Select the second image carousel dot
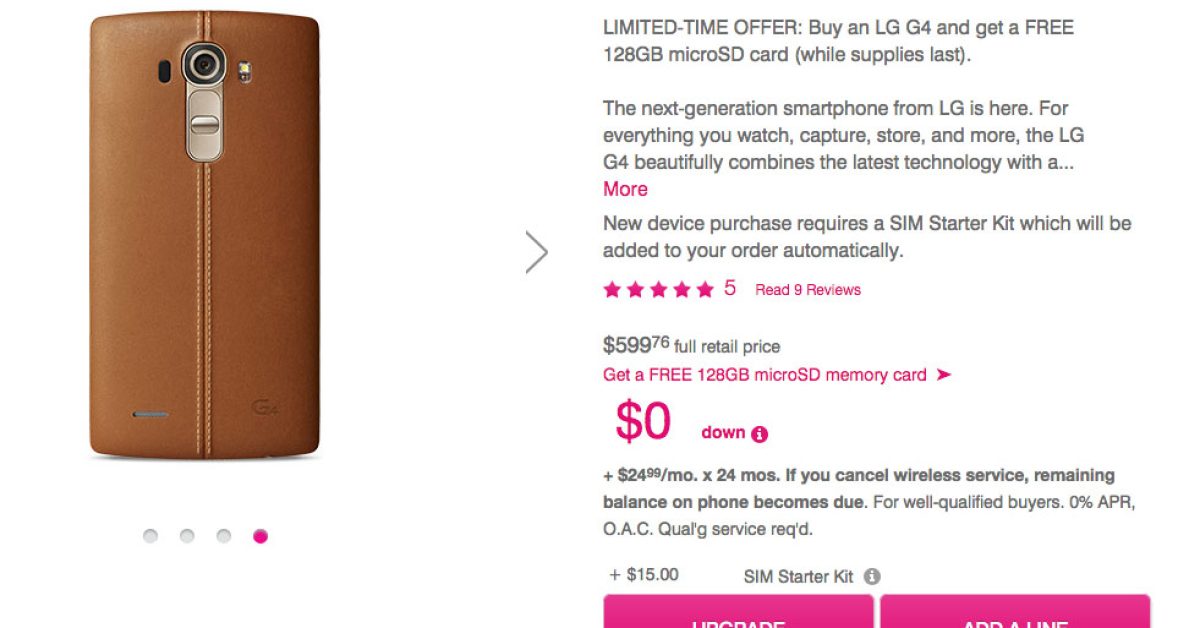The image size is (1200, 628). [x=187, y=536]
